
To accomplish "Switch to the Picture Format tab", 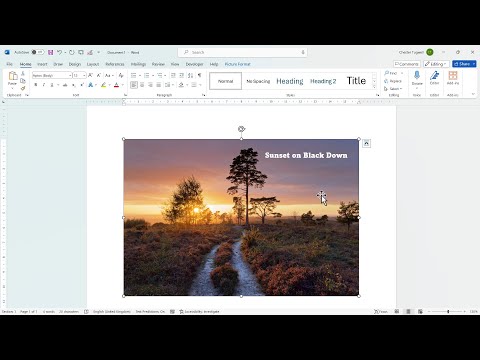I will [x=237, y=64].
